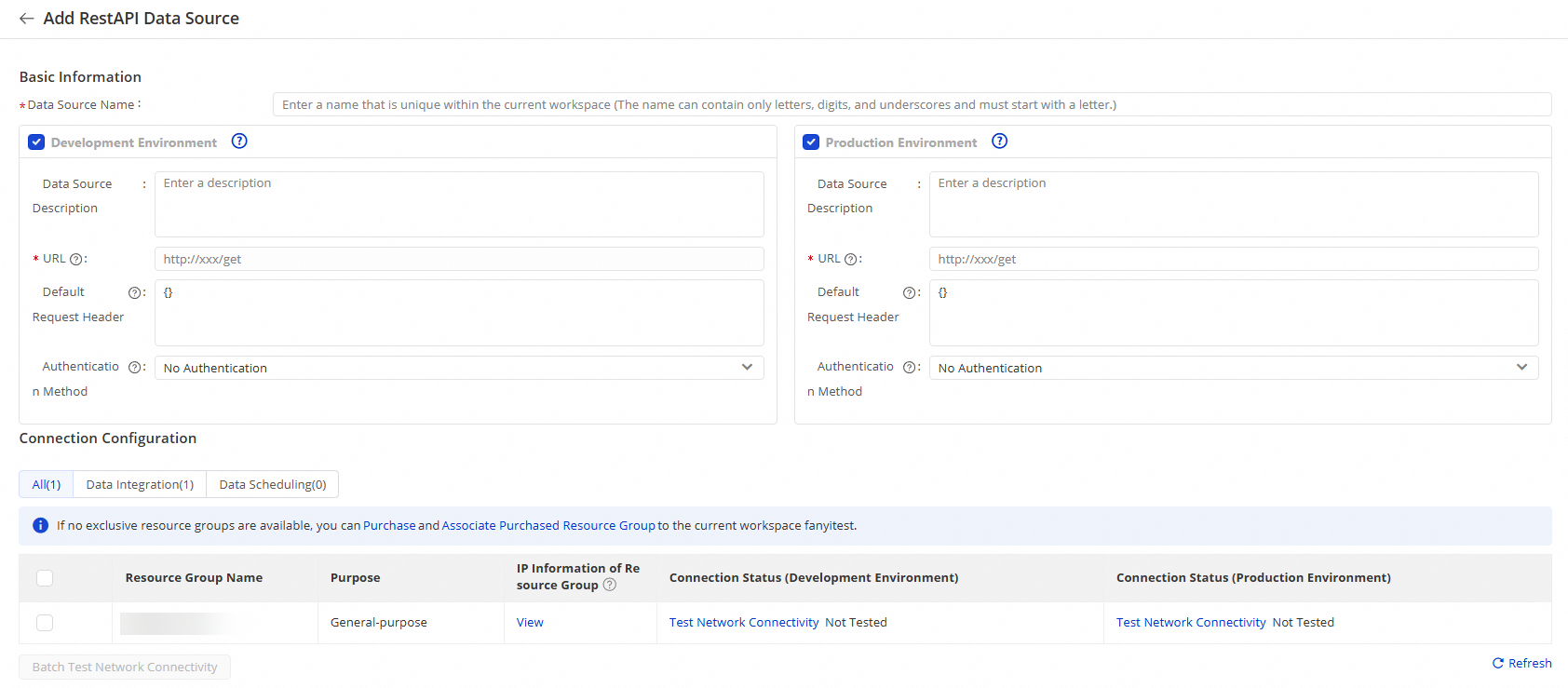
Task: Open Production Authentication Method dropdown
Action: click(1234, 368)
